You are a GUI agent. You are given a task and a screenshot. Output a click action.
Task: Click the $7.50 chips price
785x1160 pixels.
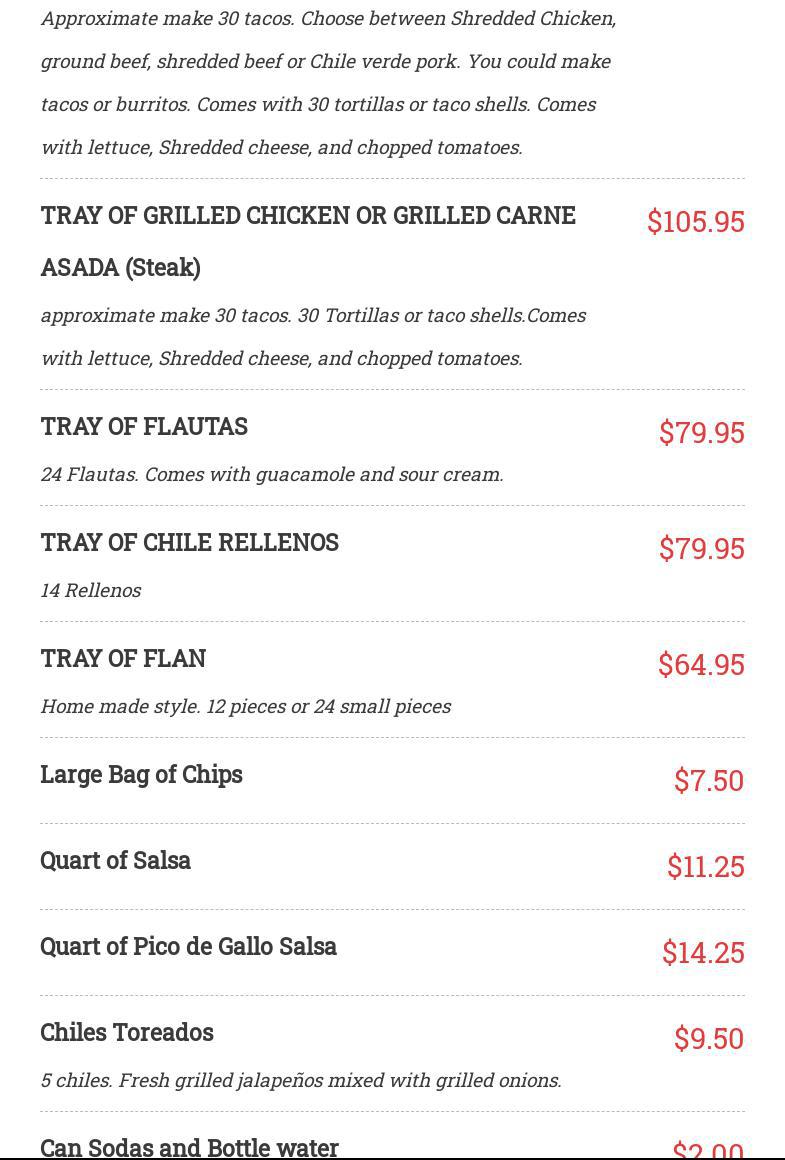click(708, 780)
